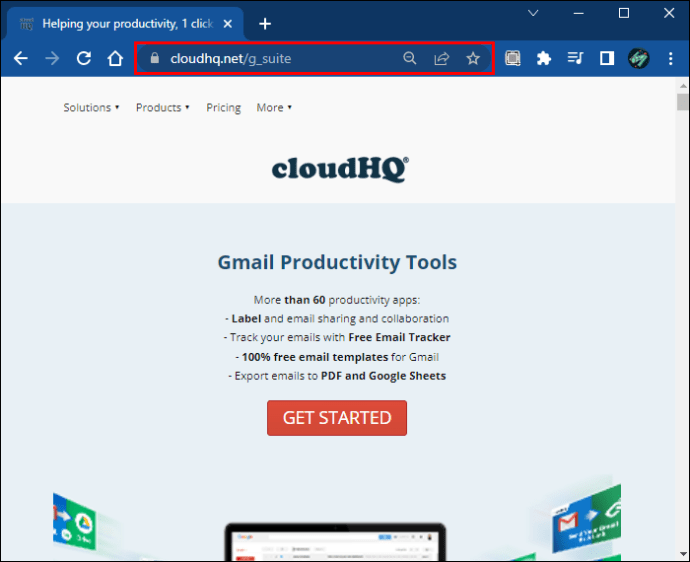
Task: Click the scrollbar up arrow
Action: coord(683,85)
